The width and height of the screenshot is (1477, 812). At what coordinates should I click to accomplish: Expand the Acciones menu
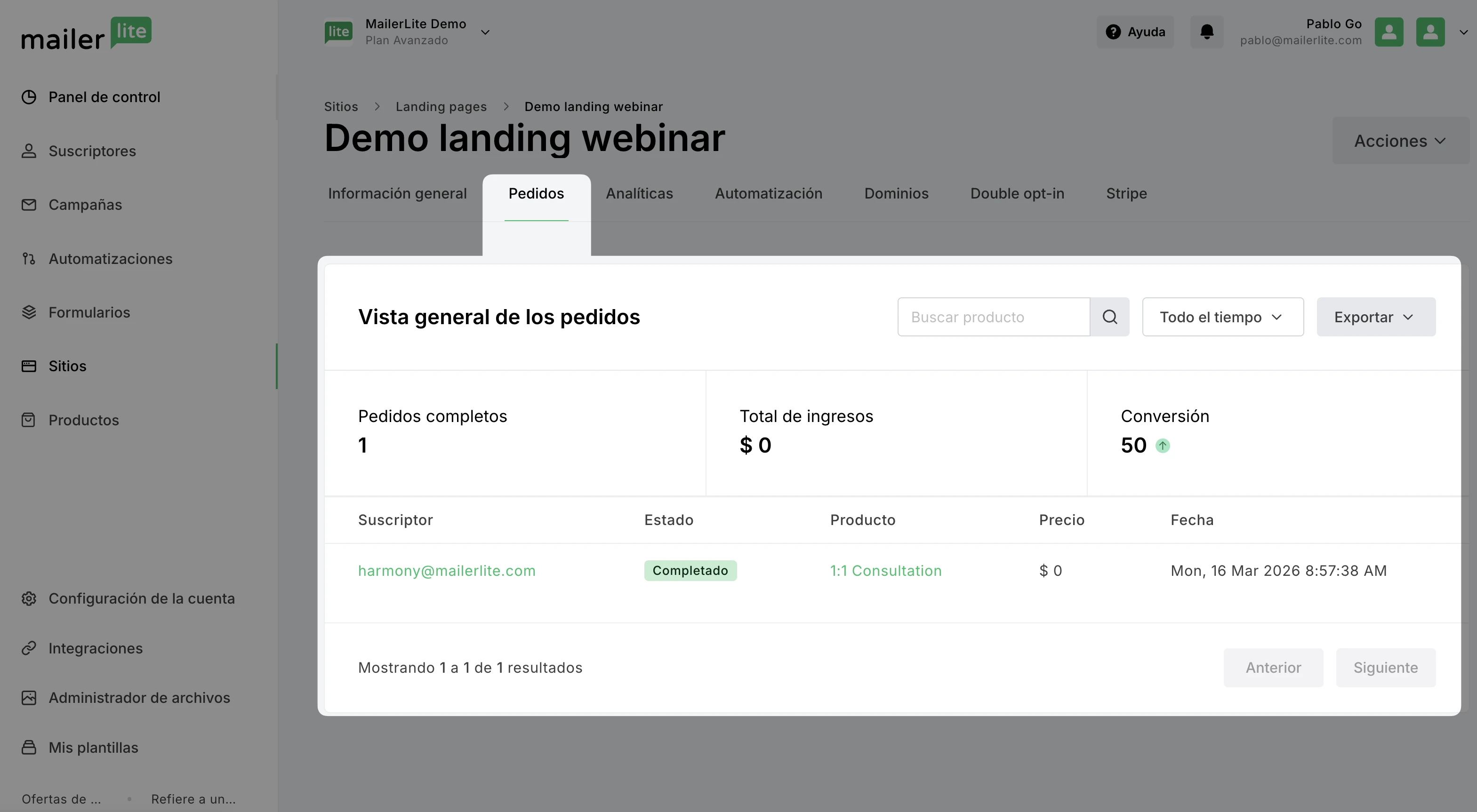(x=1400, y=141)
